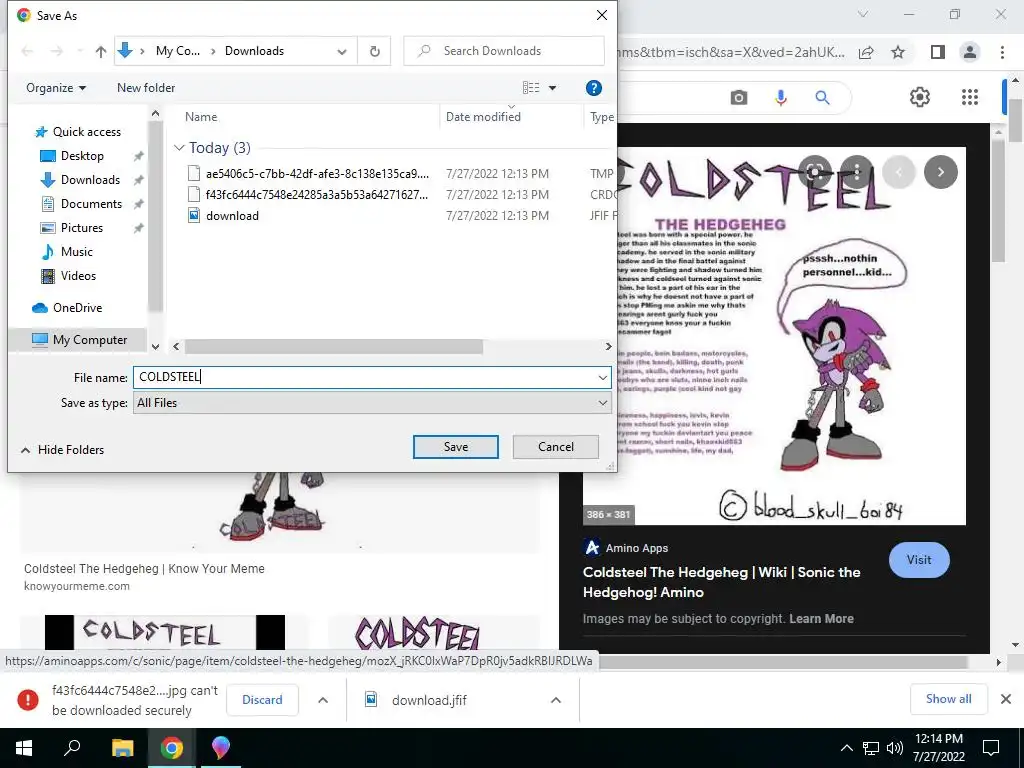The width and height of the screenshot is (1024, 768).
Task: Open Chrome three-dot menu
Action: tap(1002, 52)
